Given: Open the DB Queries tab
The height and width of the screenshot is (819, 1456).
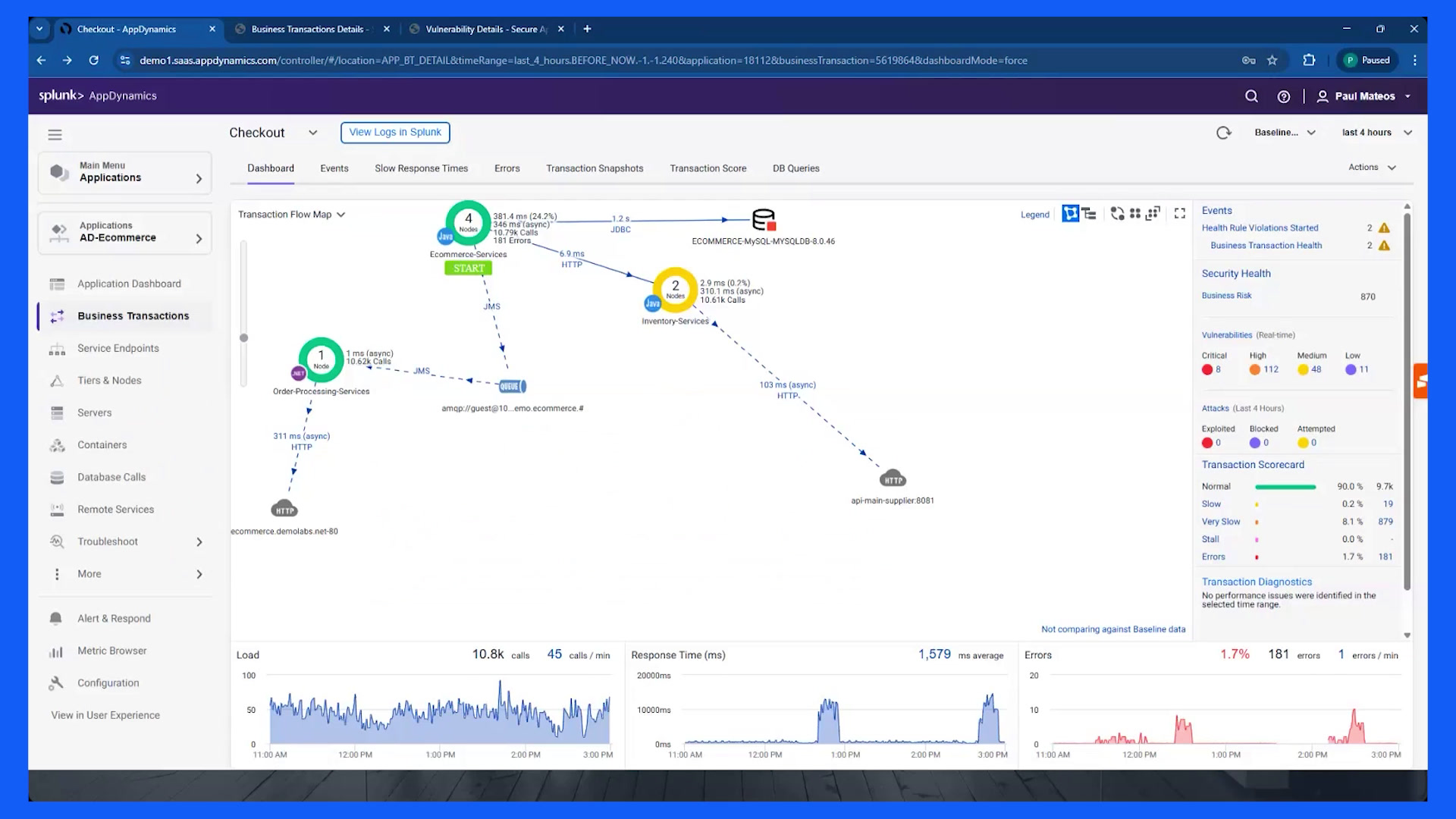Looking at the screenshot, I should pos(795,168).
